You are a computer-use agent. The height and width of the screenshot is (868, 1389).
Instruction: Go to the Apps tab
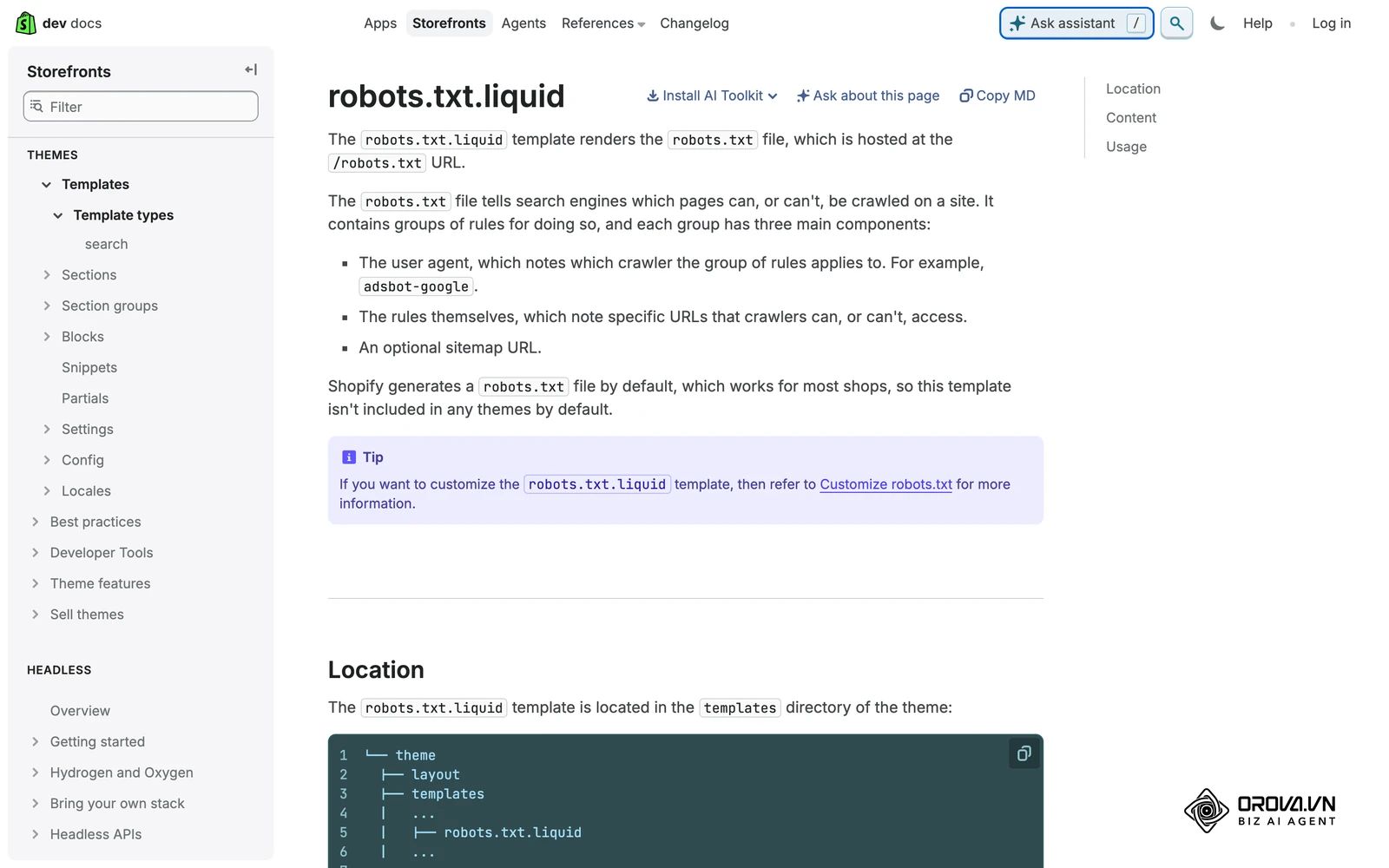[x=380, y=23]
